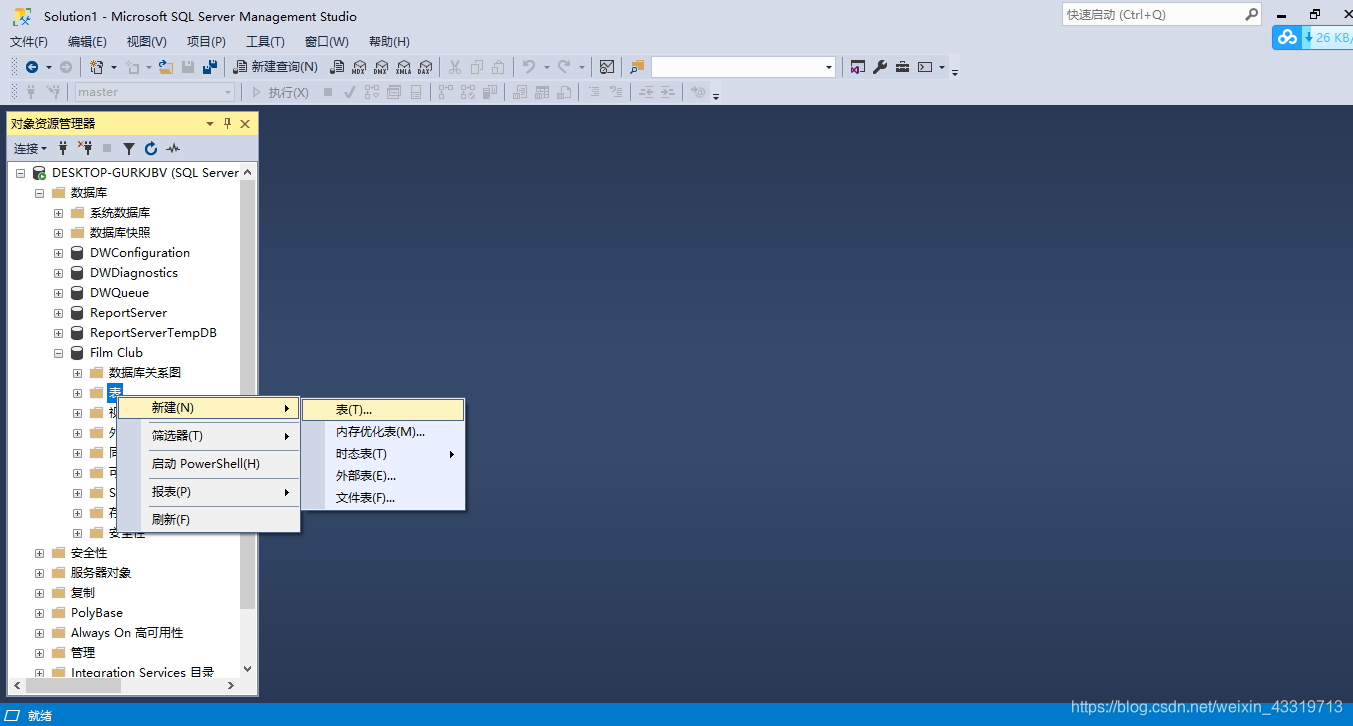Open the new project dropdown arrow
The height and width of the screenshot is (726, 1353).
[x=113, y=67]
